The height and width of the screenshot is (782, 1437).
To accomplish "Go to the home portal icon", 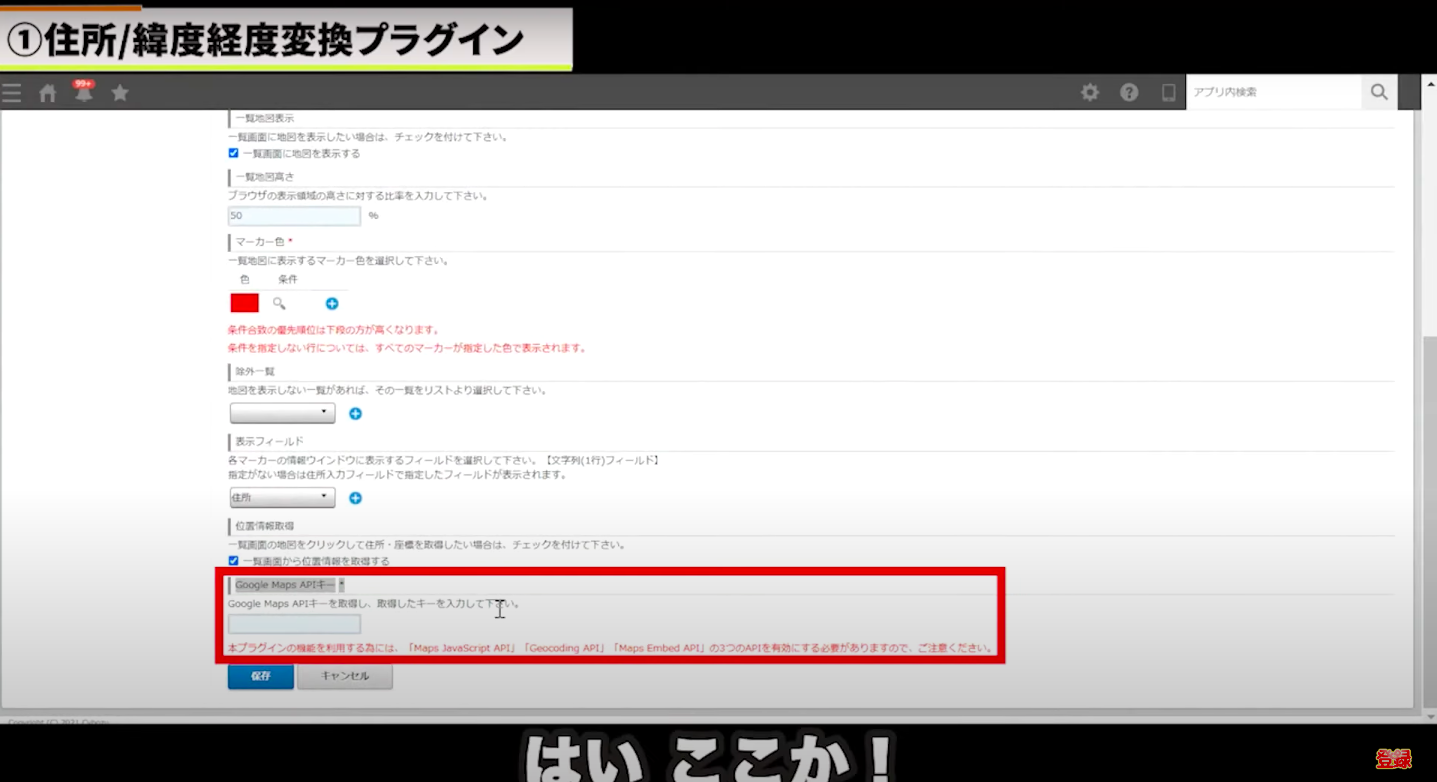I will 47,93.
